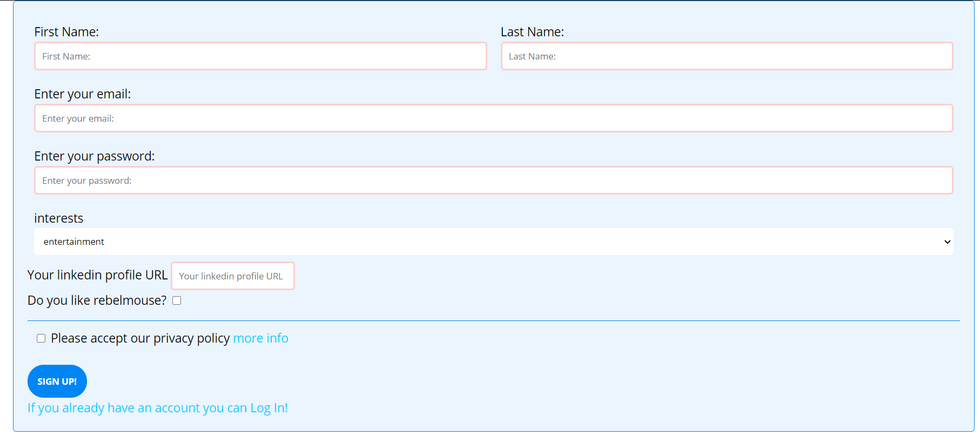
Task: Tick the 'Do you like rebelmouse?' checkbox
Action: click(x=177, y=300)
